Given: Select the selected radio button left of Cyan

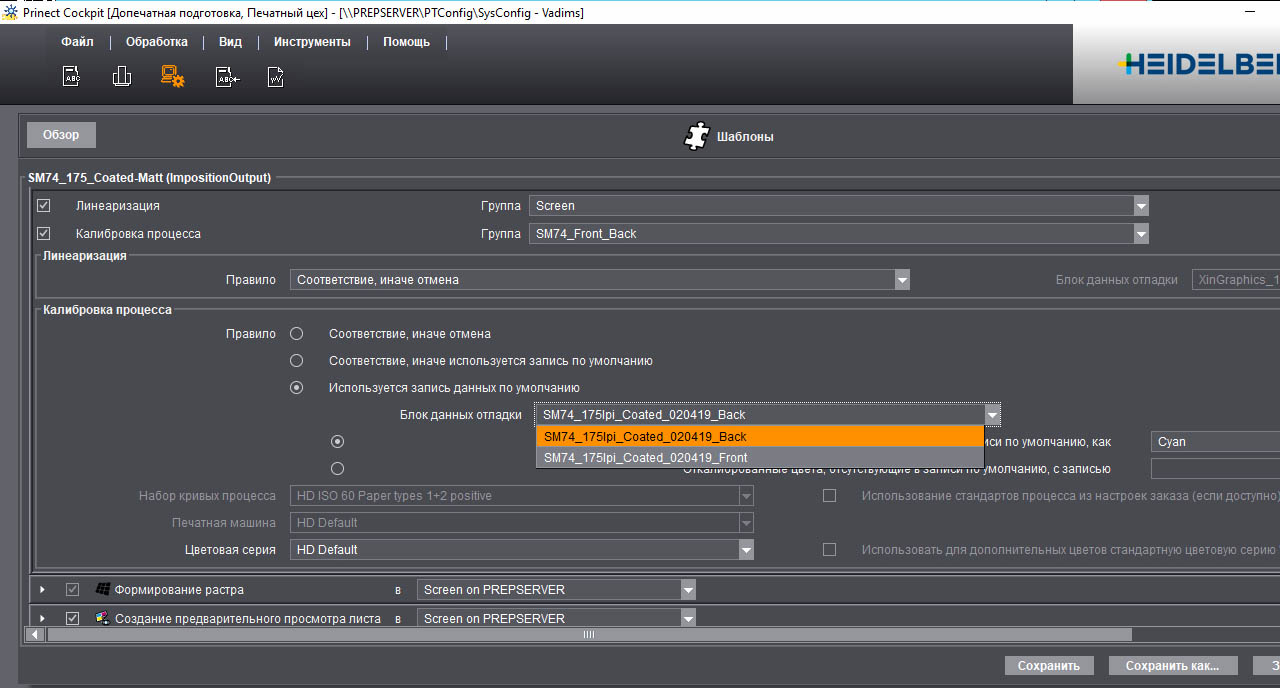Looking at the screenshot, I should [337, 441].
